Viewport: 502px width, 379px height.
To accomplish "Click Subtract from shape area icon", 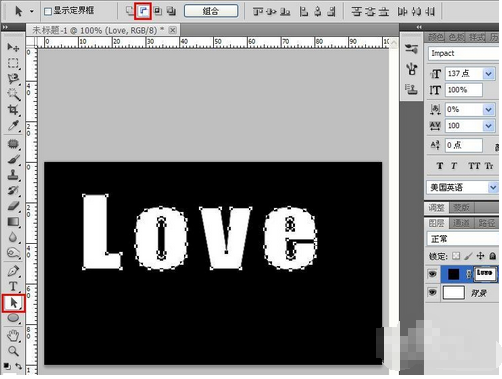I will (x=143, y=11).
